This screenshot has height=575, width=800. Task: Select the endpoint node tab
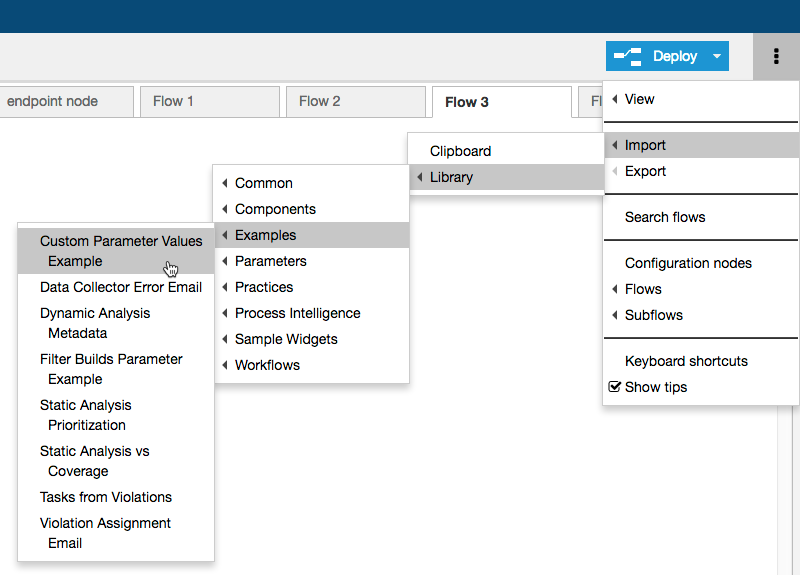tap(66, 102)
